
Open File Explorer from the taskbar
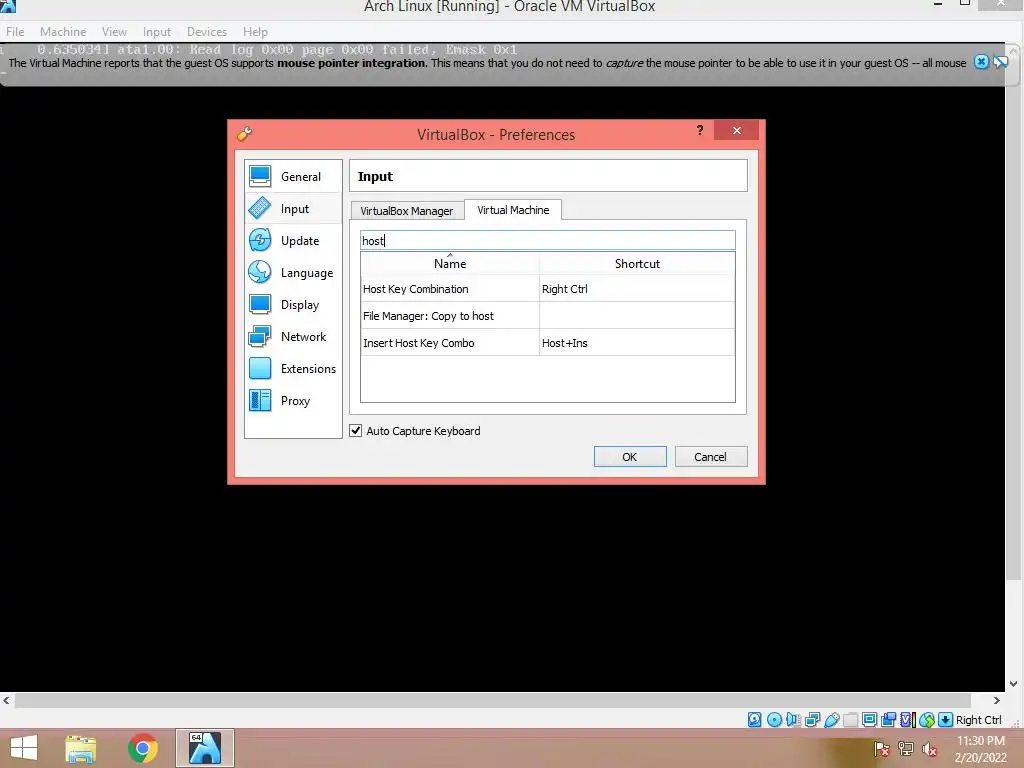pyautogui.click(x=81, y=748)
